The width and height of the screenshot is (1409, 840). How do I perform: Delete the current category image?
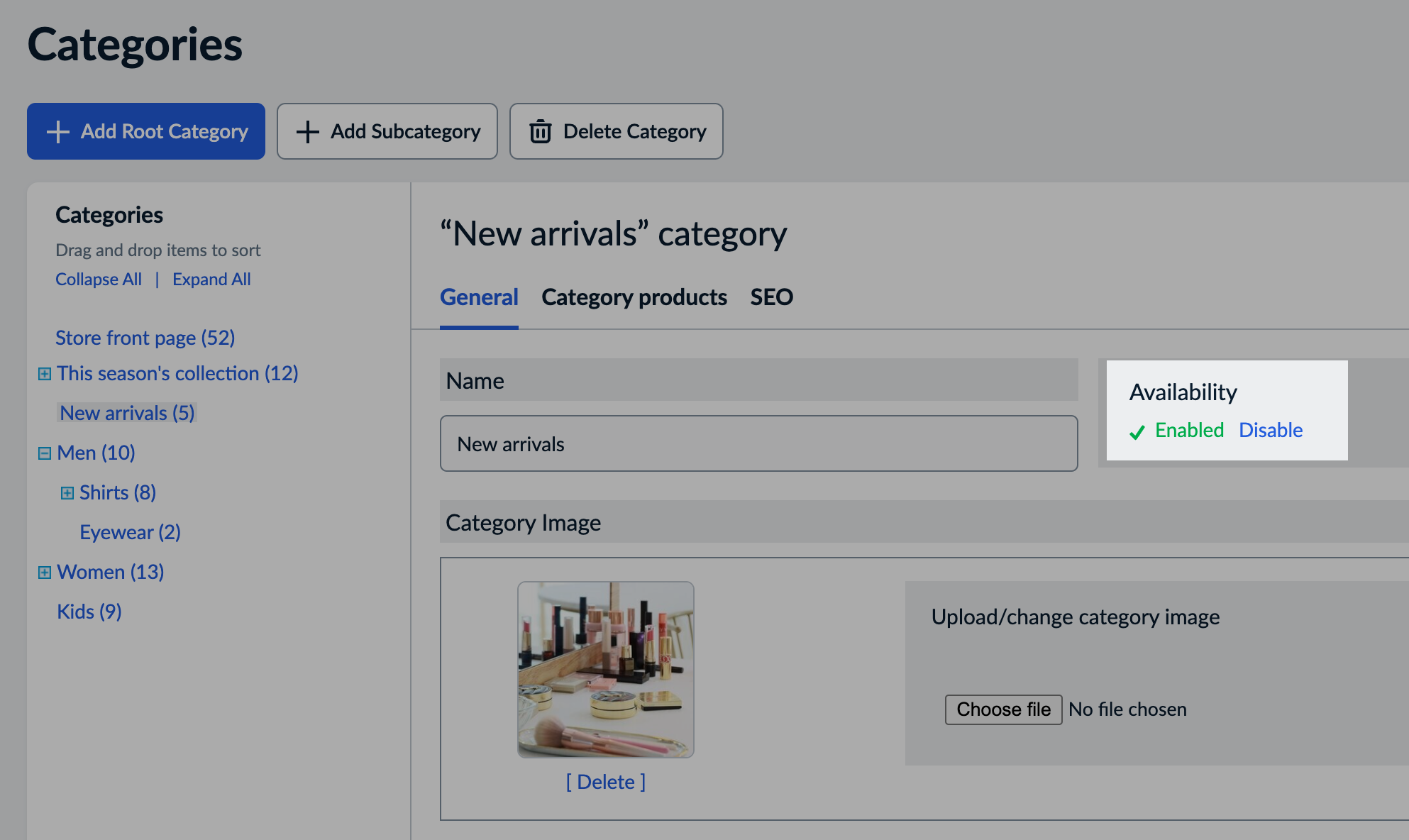(x=605, y=781)
